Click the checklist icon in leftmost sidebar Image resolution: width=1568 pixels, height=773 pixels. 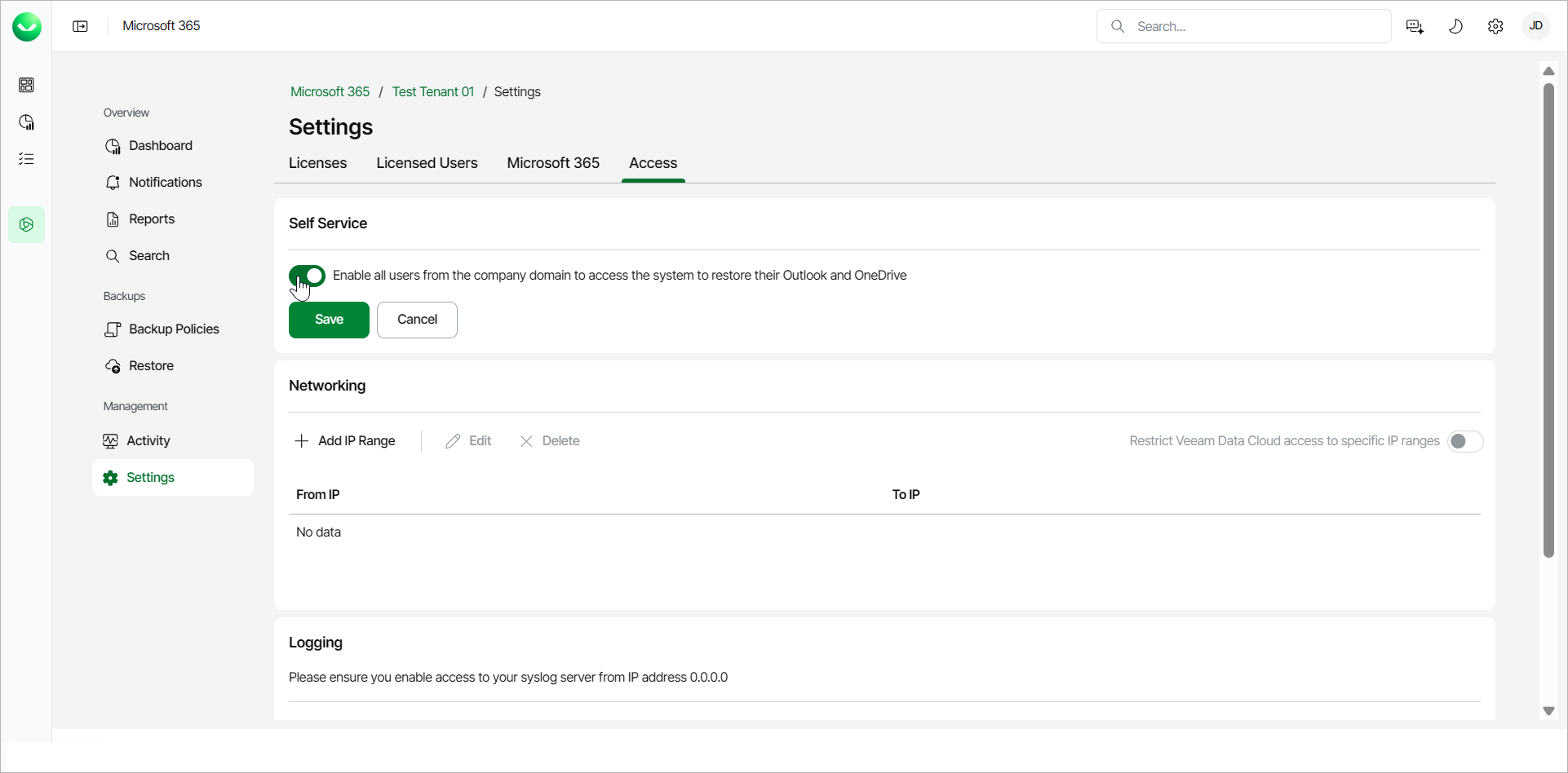(27, 158)
